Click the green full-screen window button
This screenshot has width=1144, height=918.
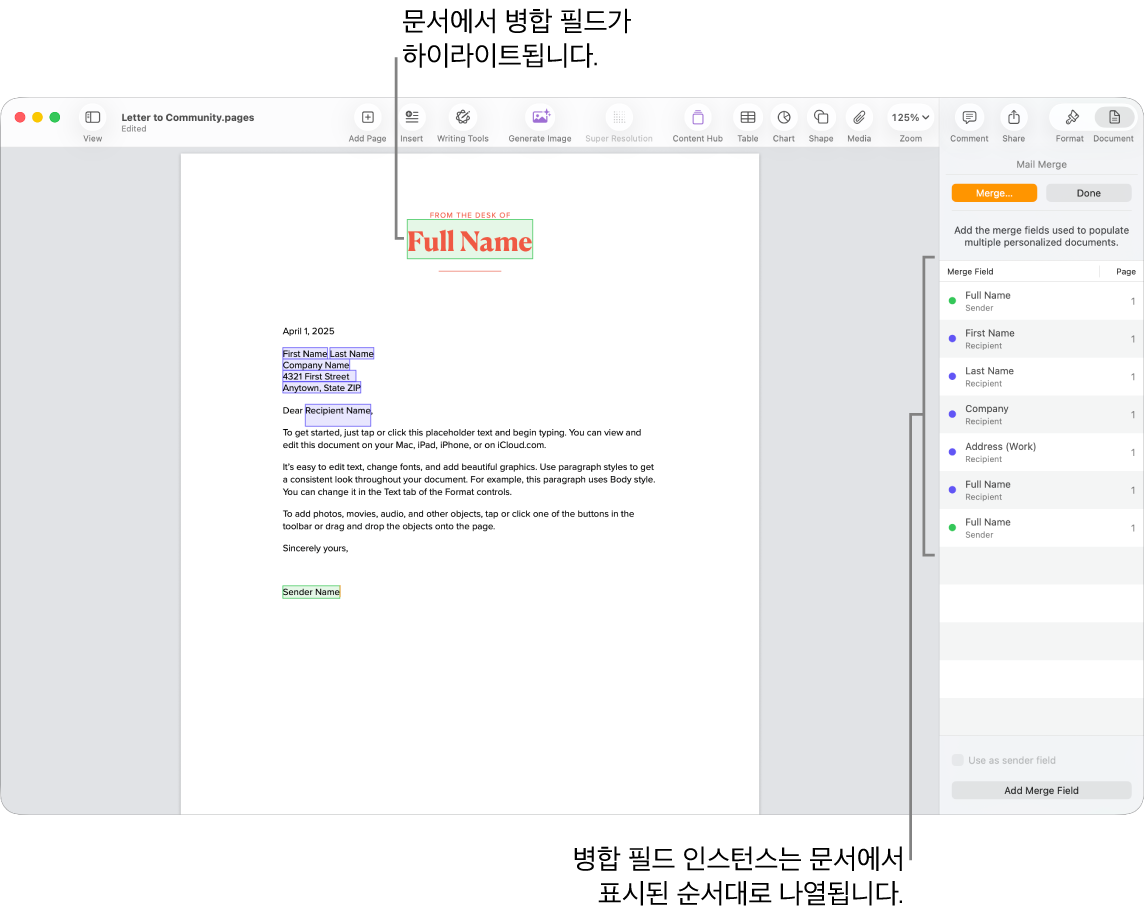tap(55, 117)
